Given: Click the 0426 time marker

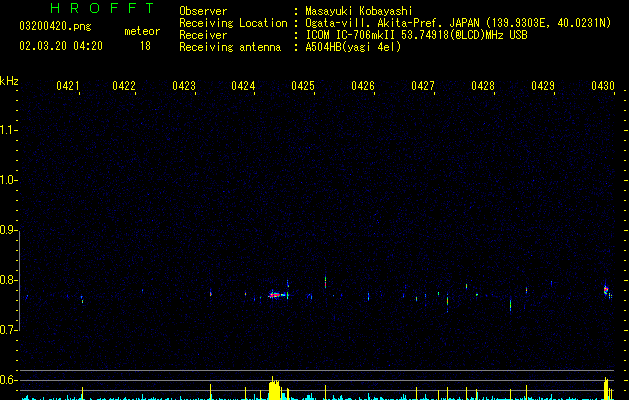Looking at the screenshot, I should tap(363, 86).
